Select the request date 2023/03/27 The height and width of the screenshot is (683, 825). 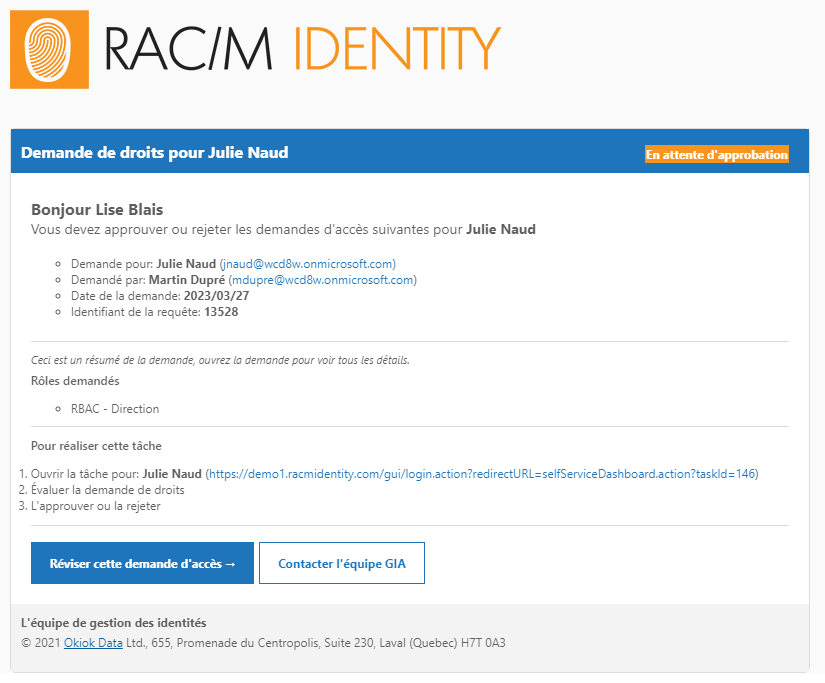[x=216, y=296]
